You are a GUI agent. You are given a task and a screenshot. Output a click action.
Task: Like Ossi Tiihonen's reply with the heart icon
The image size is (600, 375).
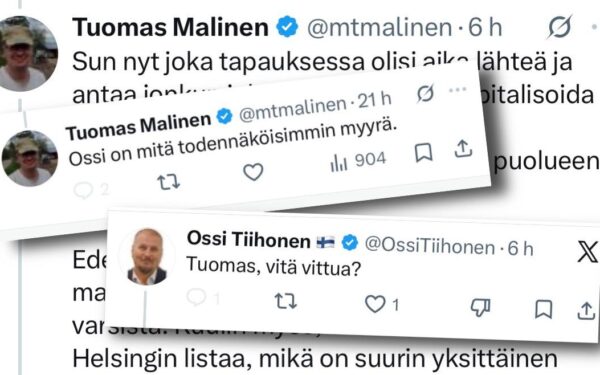(375, 304)
